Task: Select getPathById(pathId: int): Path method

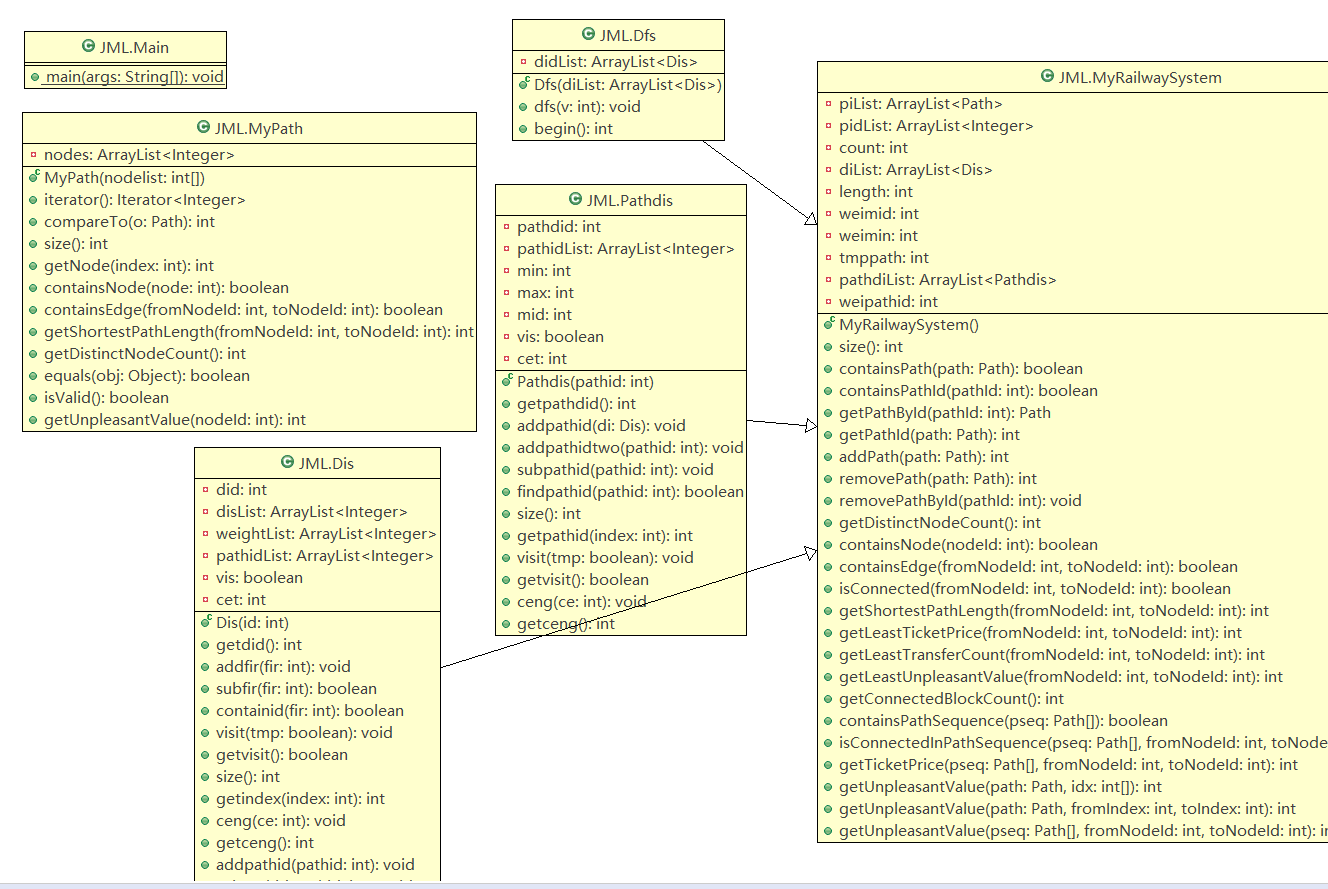Action: 944,412
